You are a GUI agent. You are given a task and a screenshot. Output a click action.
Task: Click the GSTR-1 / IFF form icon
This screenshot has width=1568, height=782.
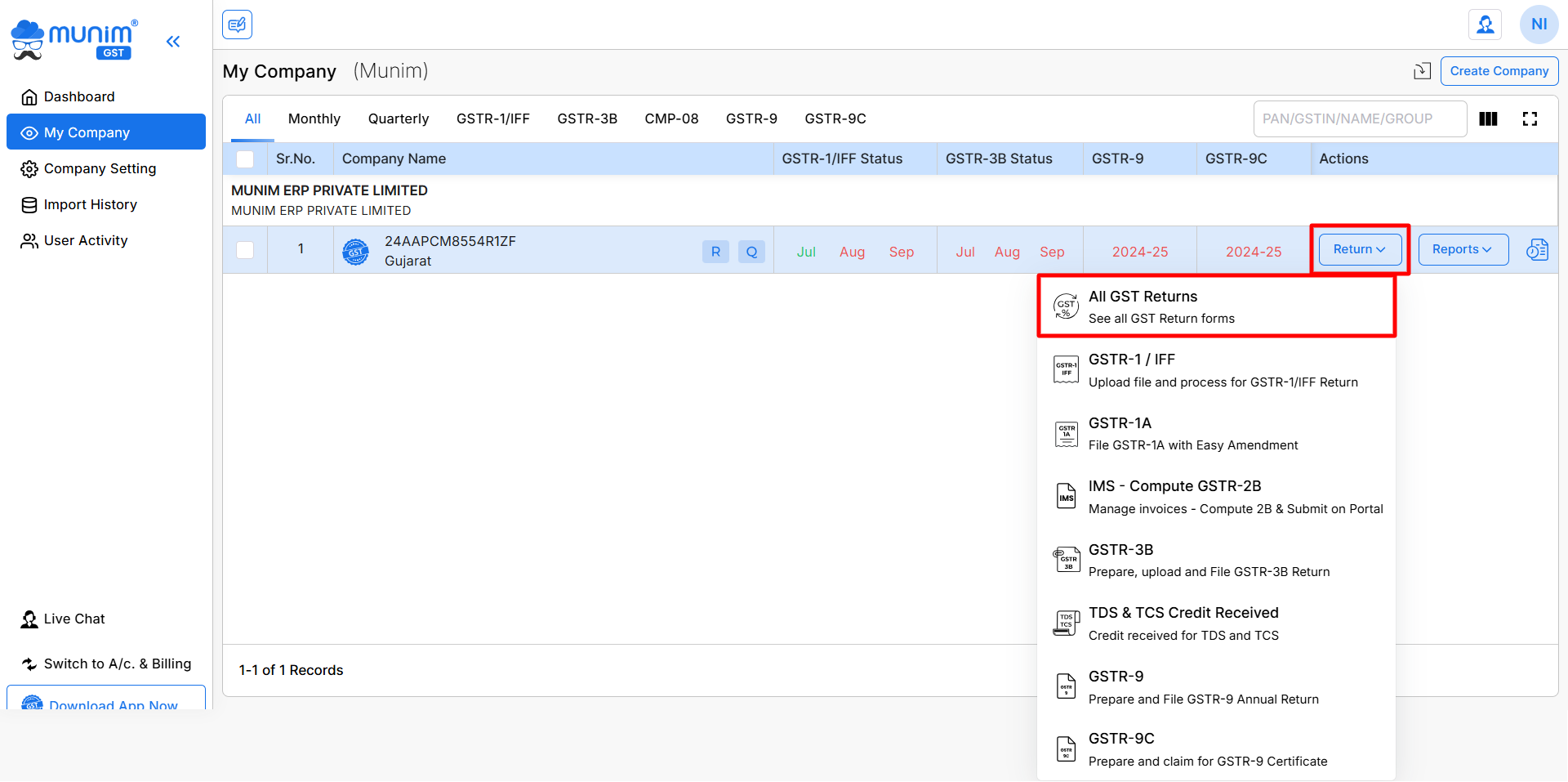(1066, 370)
